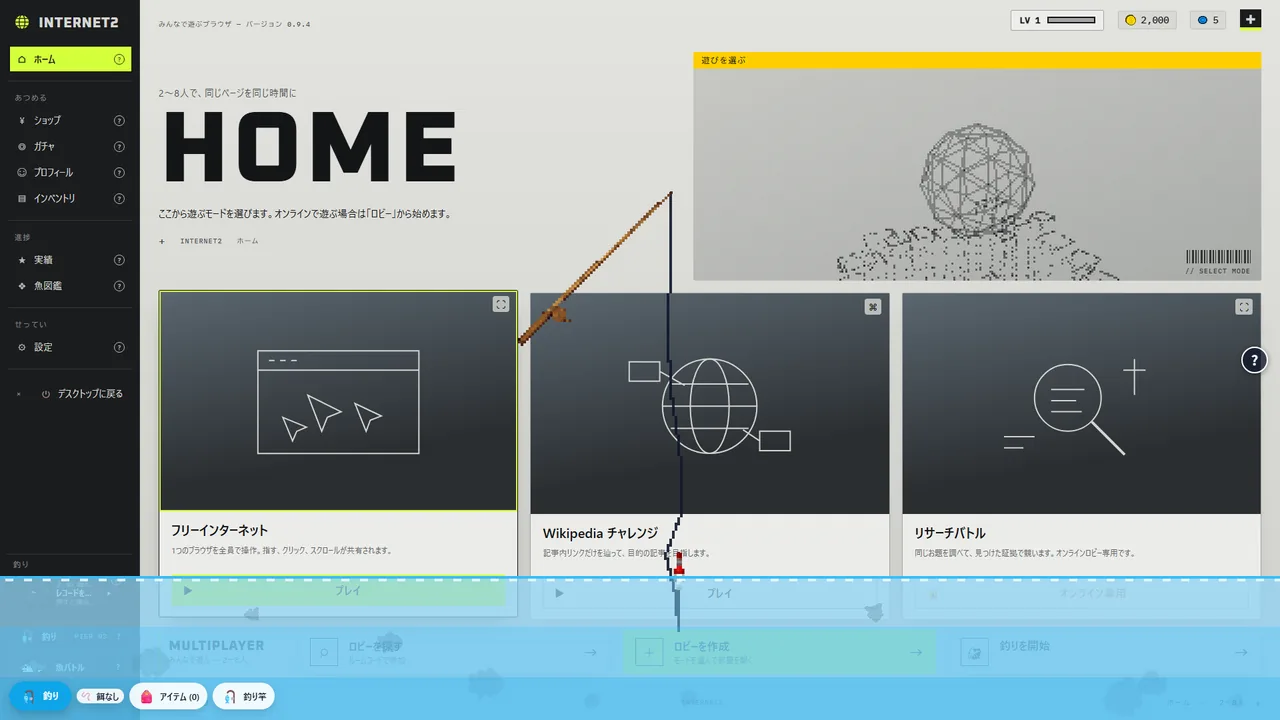Open プロフィール from the sidebar
This screenshot has height=720, width=1280.
[71, 172]
